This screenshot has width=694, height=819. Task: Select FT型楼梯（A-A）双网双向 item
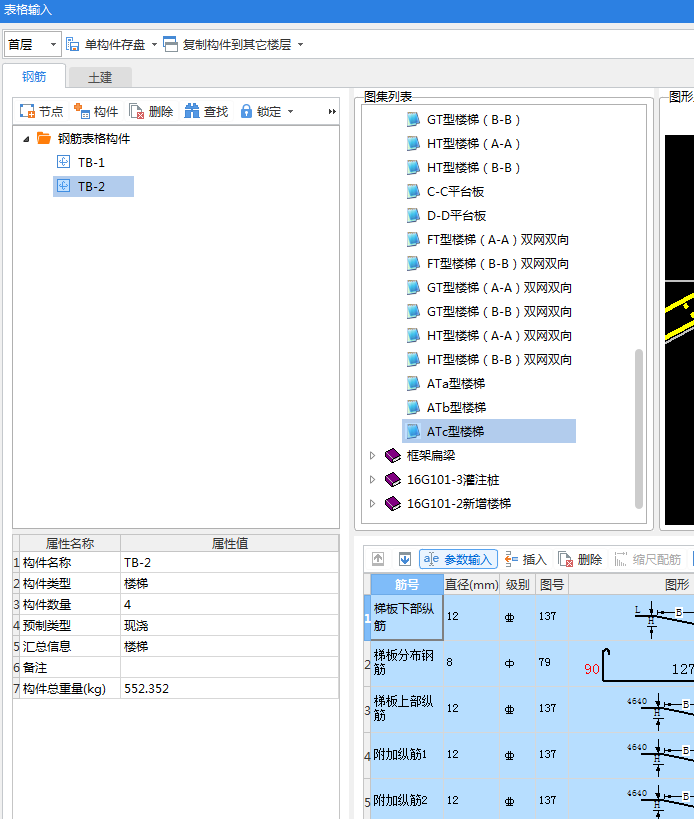pyautogui.click(x=498, y=240)
